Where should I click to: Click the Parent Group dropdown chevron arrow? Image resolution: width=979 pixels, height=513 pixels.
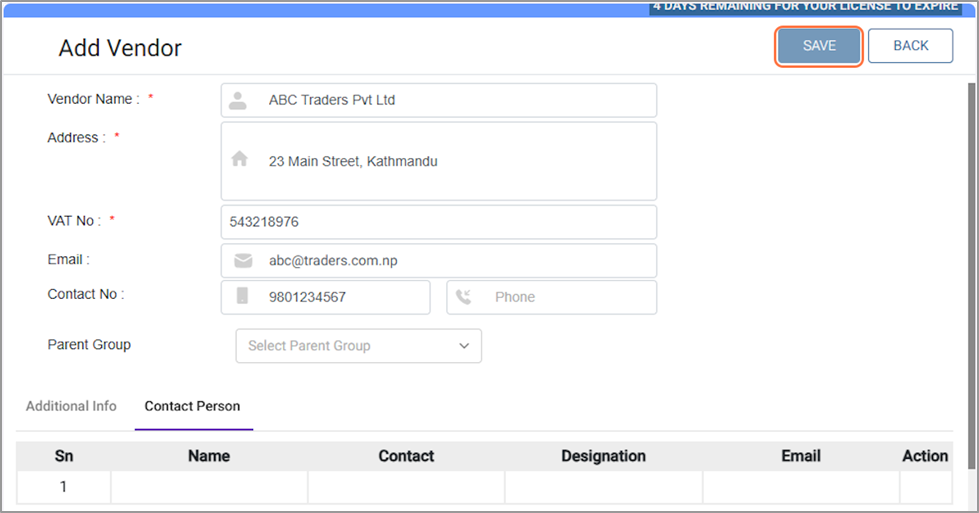pos(464,346)
